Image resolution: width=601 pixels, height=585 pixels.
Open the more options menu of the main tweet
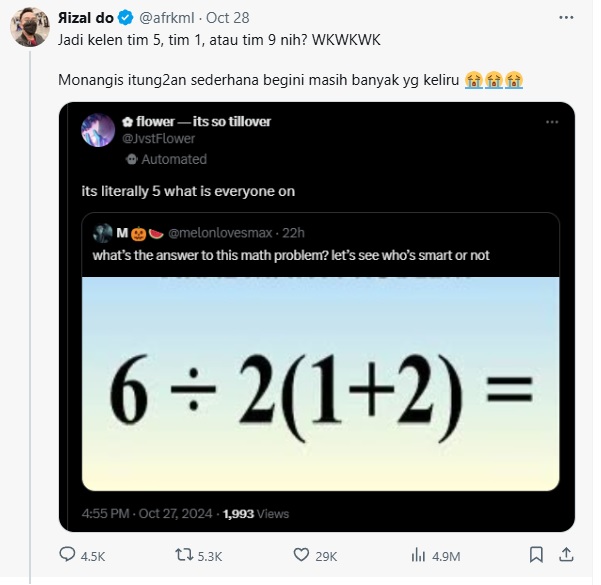tap(567, 18)
